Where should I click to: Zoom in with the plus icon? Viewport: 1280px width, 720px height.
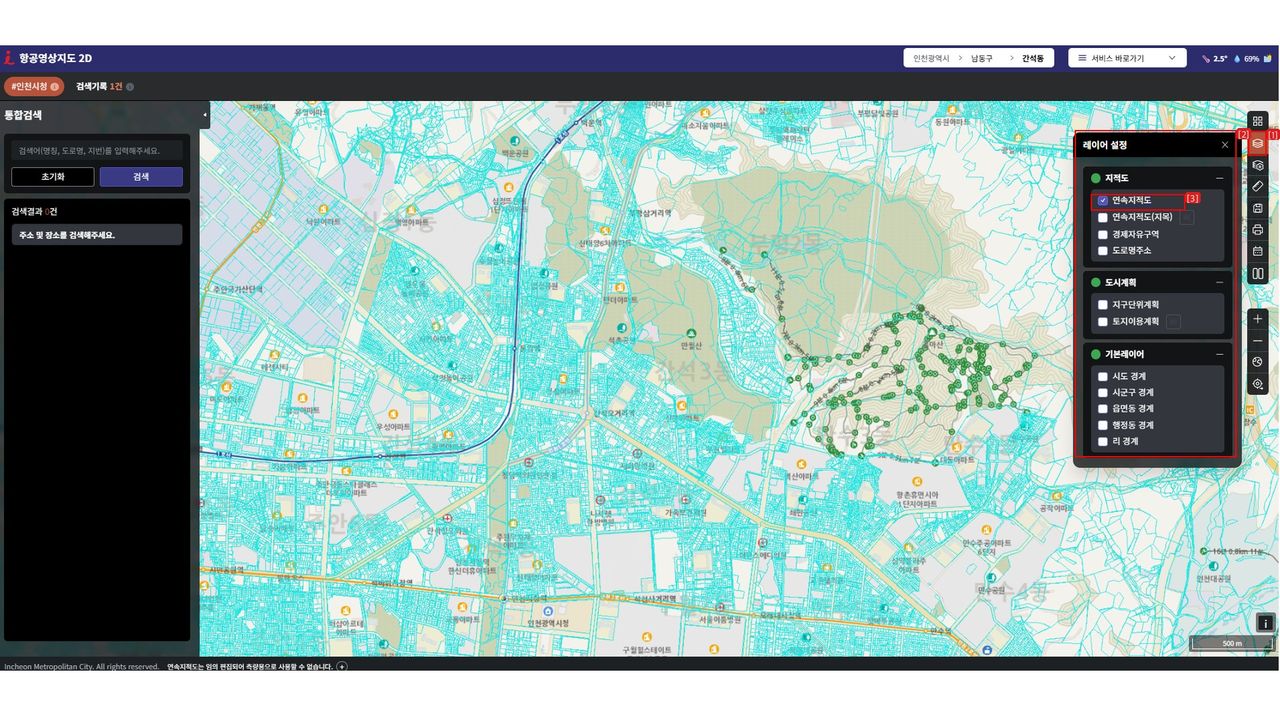[1258, 319]
